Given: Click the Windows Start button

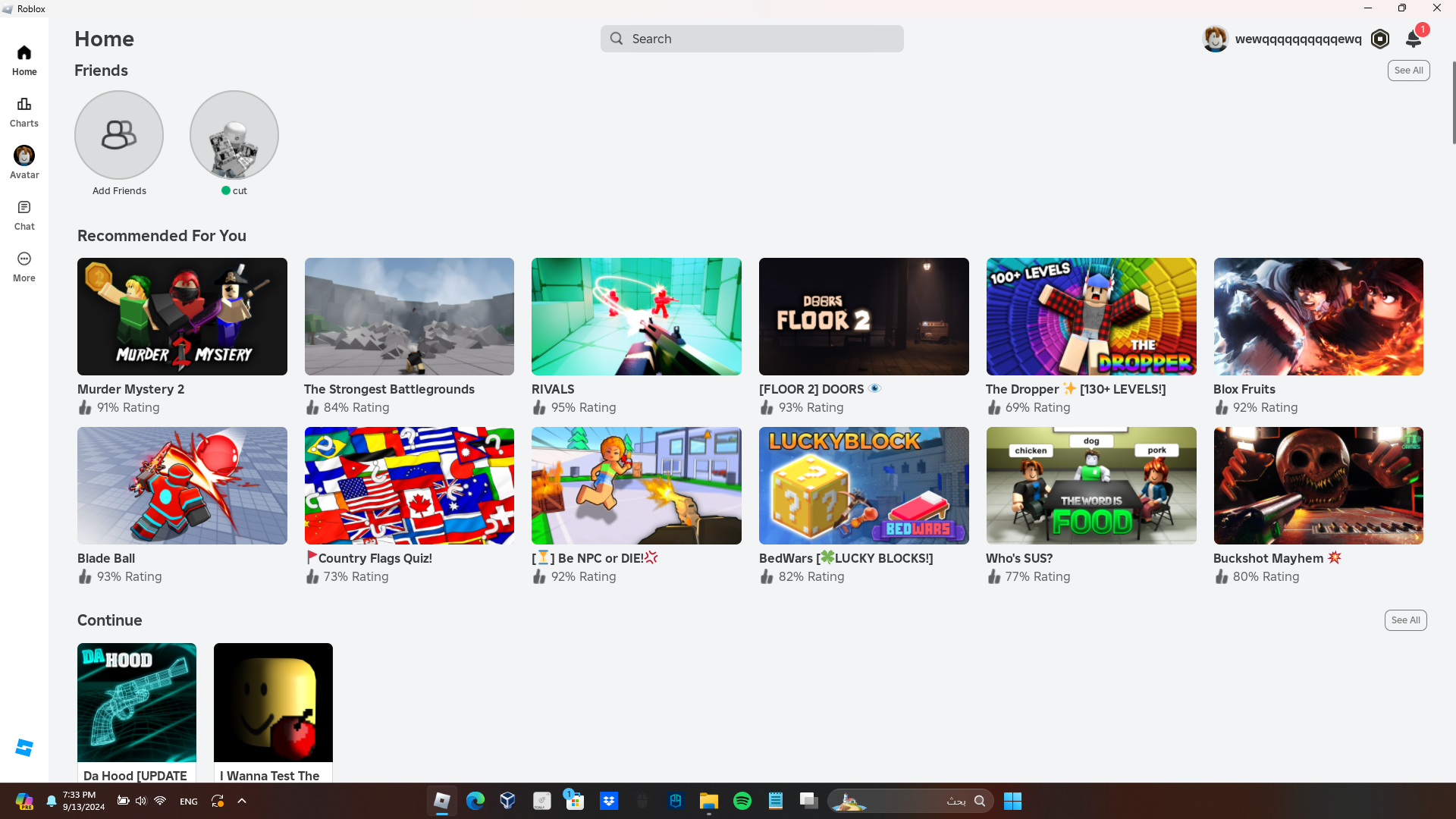Looking at the screenshot, I should [x=1012, y=801].
